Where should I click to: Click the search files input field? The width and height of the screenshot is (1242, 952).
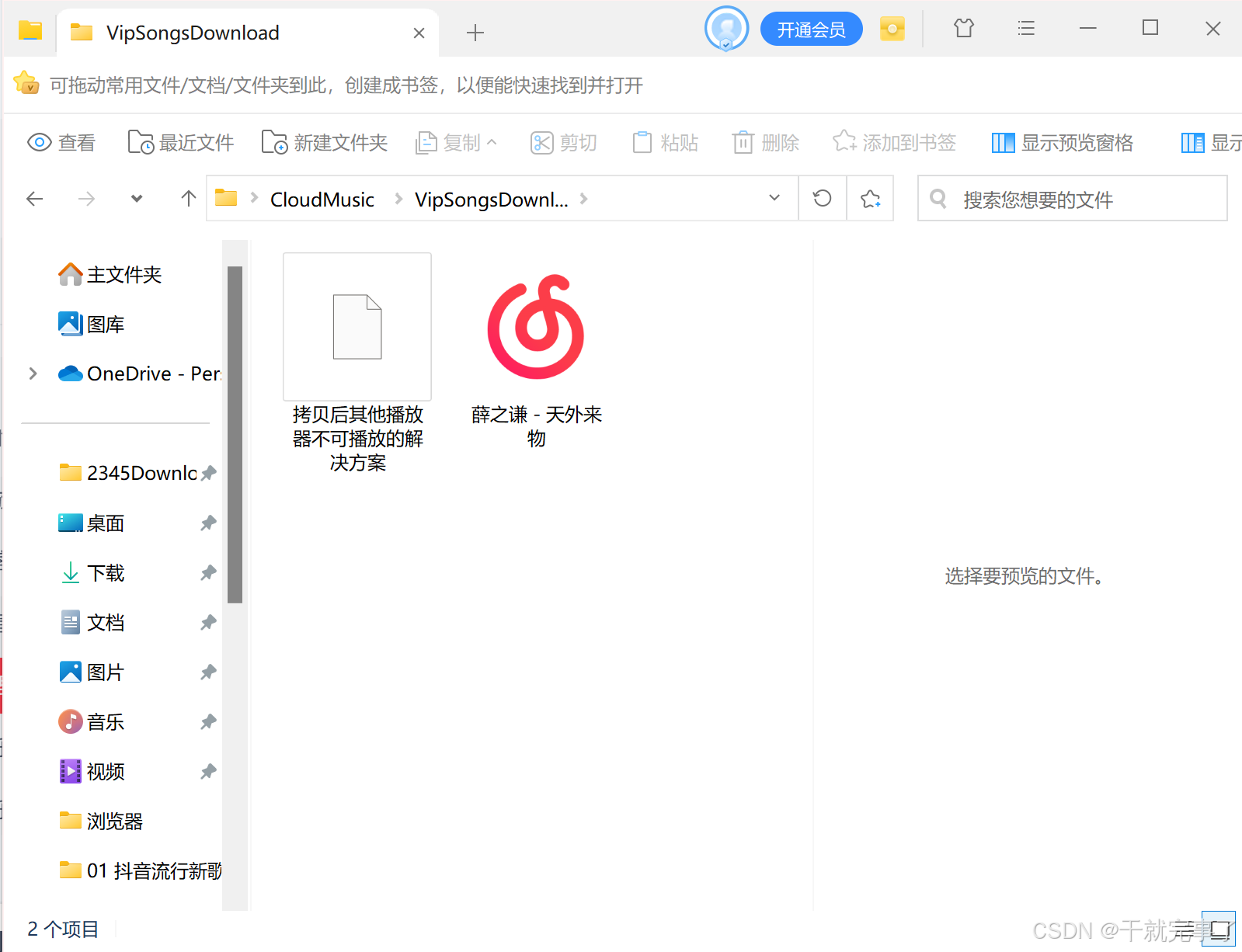tap(1073, 199)
